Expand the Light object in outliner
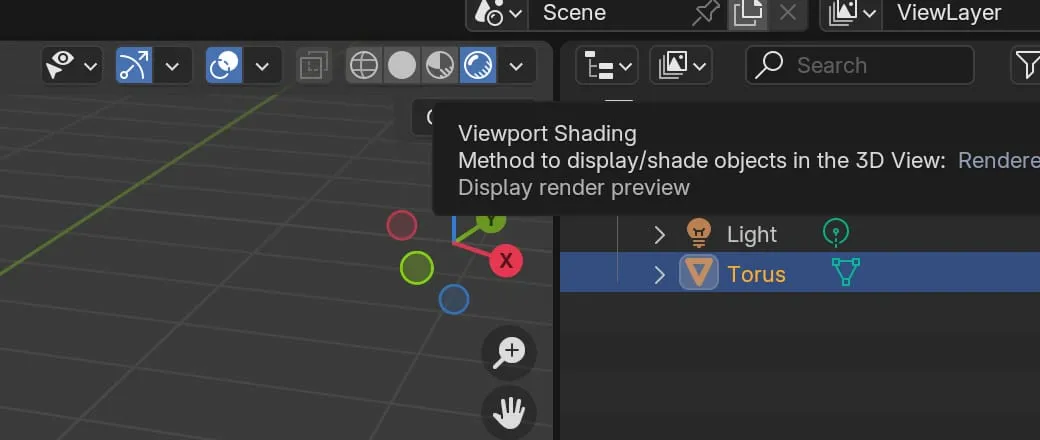This screenshot has width=1040, height=440. [659, 234]
